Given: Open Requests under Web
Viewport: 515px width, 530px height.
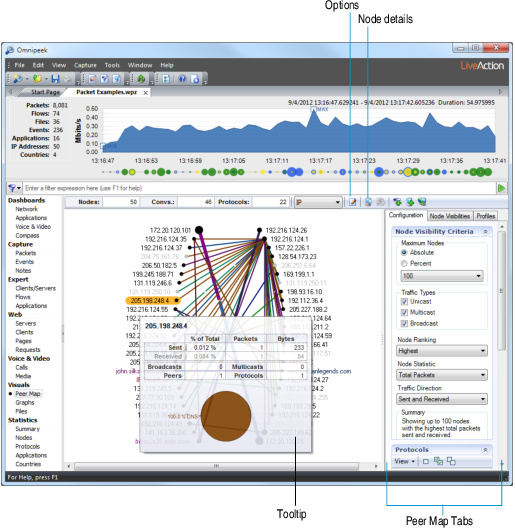Looking at the screenshot, I should coord(28,350).
